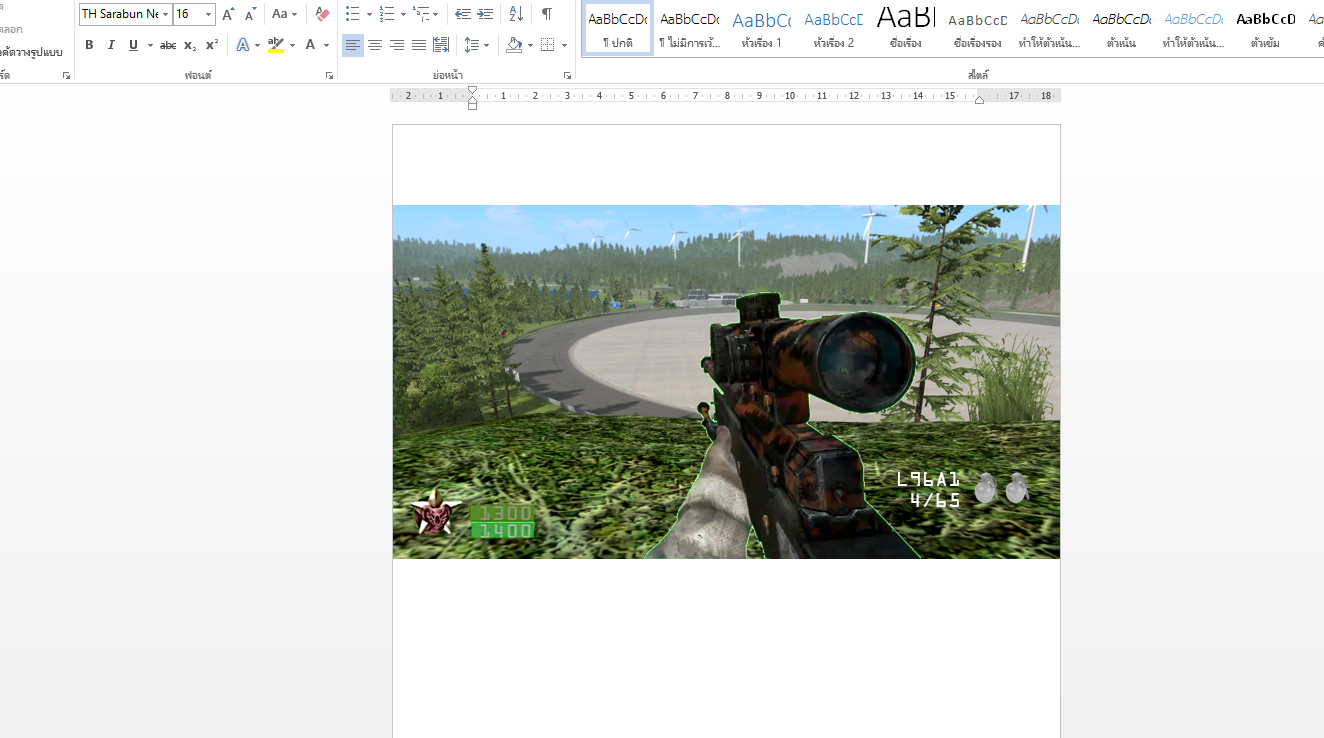
Task: Expand underline style options arrow
Action: click(150, 45)
